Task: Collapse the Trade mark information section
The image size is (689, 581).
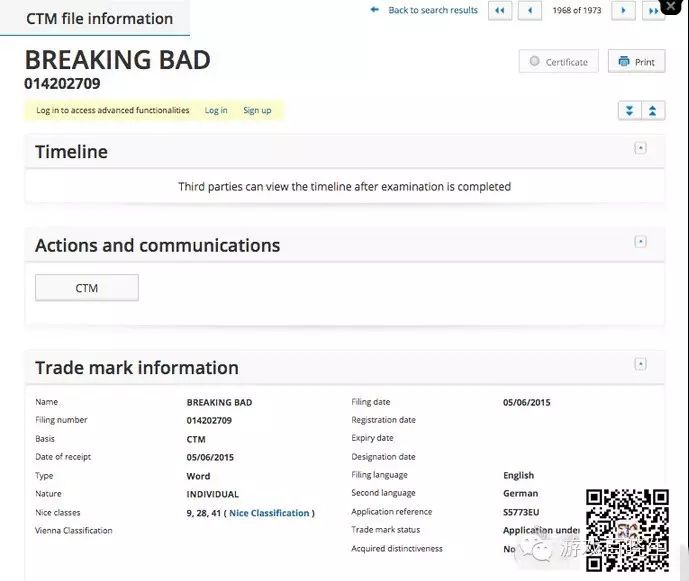Action: pyautogui.click(x=640, y=364)
